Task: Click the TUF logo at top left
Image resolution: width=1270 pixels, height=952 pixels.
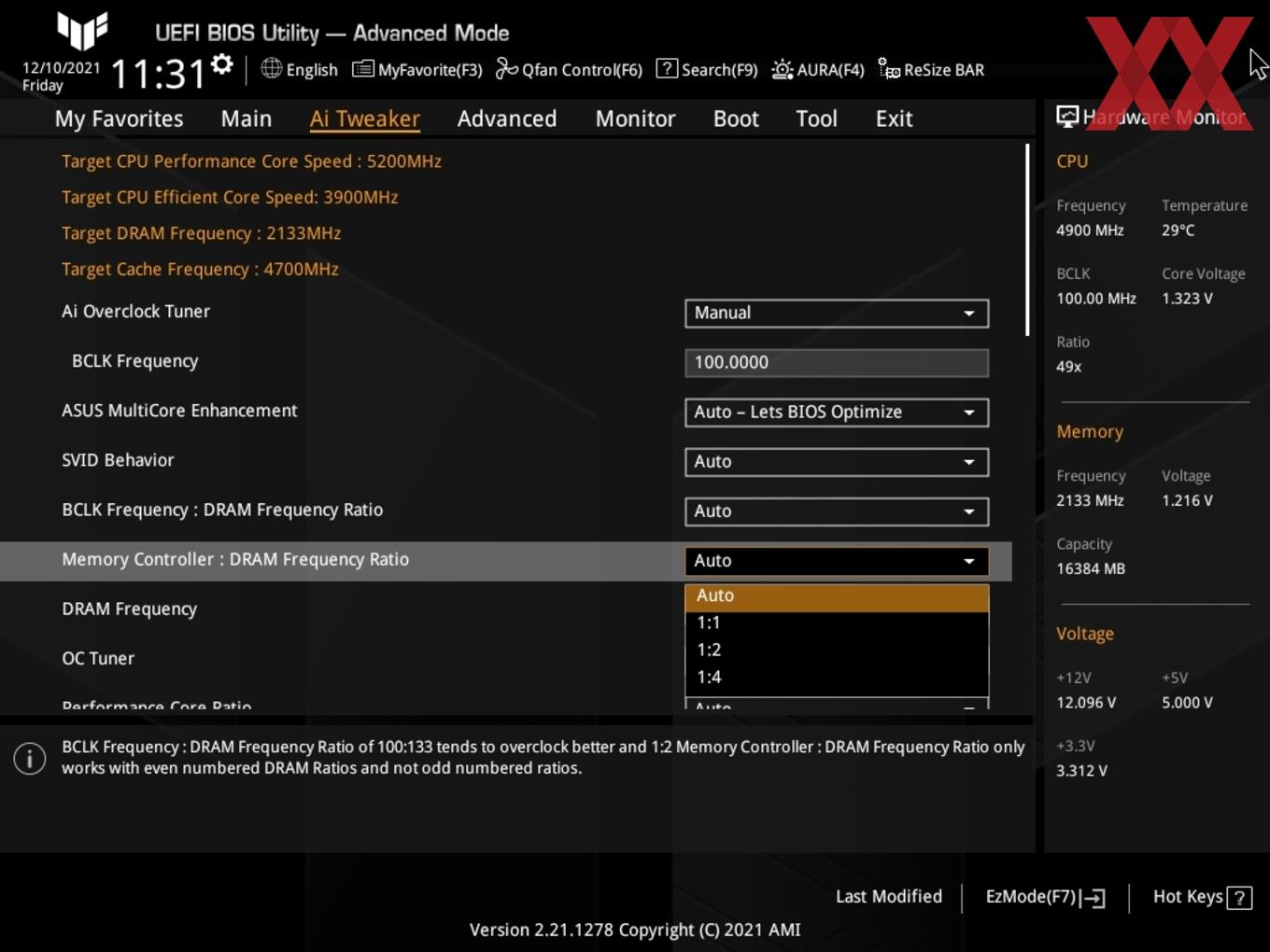Action: coord(82,31)
